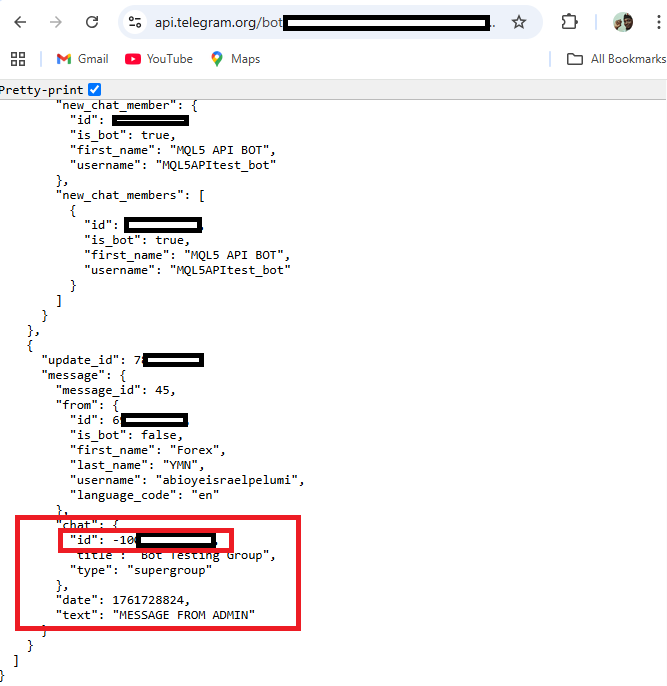This screenshot has width=667, height=686.
Task: Click the "from": { key line
Action: click(x=87, y=405)
